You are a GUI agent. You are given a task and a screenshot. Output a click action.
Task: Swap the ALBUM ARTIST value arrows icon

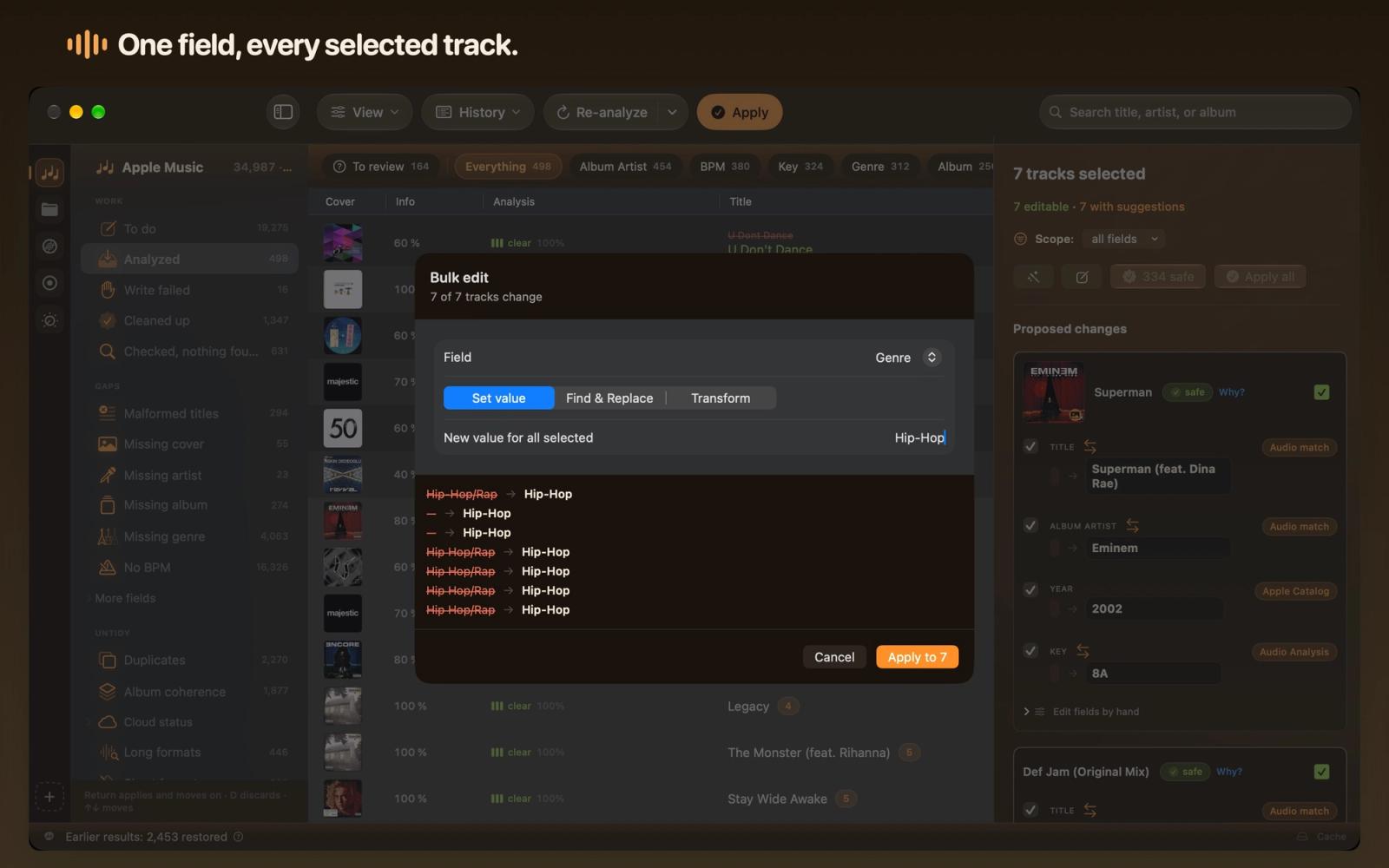(x=1132, y=525)
